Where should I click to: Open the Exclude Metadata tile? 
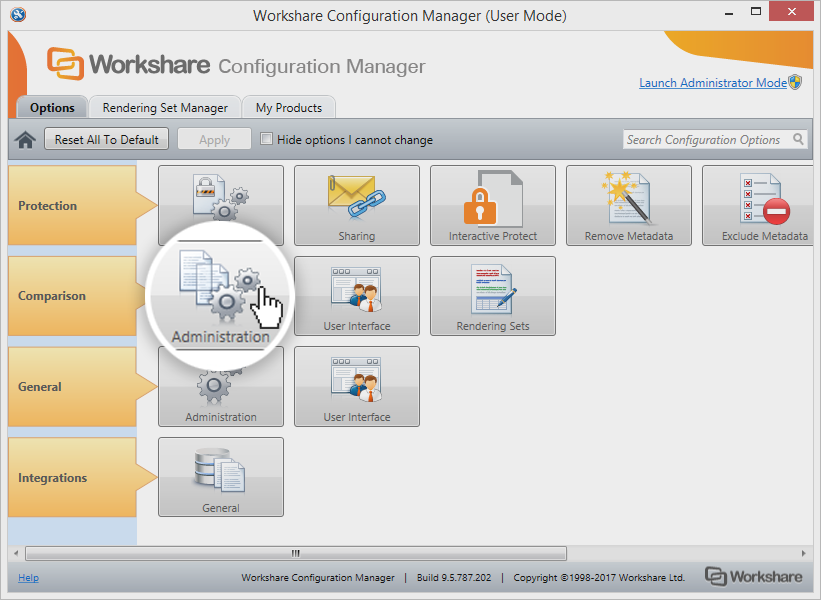point(758,205)
